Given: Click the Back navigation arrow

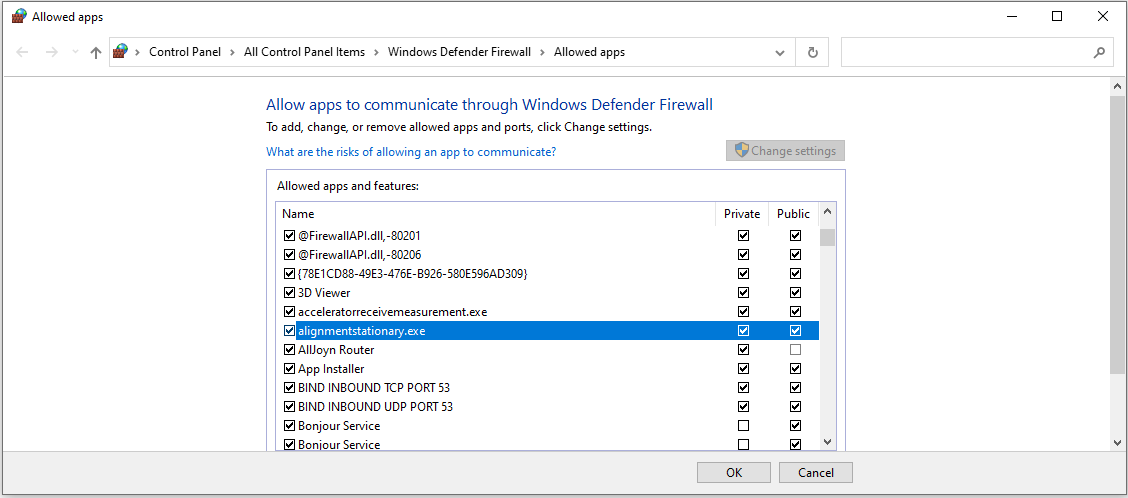Looking at the screenshot, I should coord(22,53).
